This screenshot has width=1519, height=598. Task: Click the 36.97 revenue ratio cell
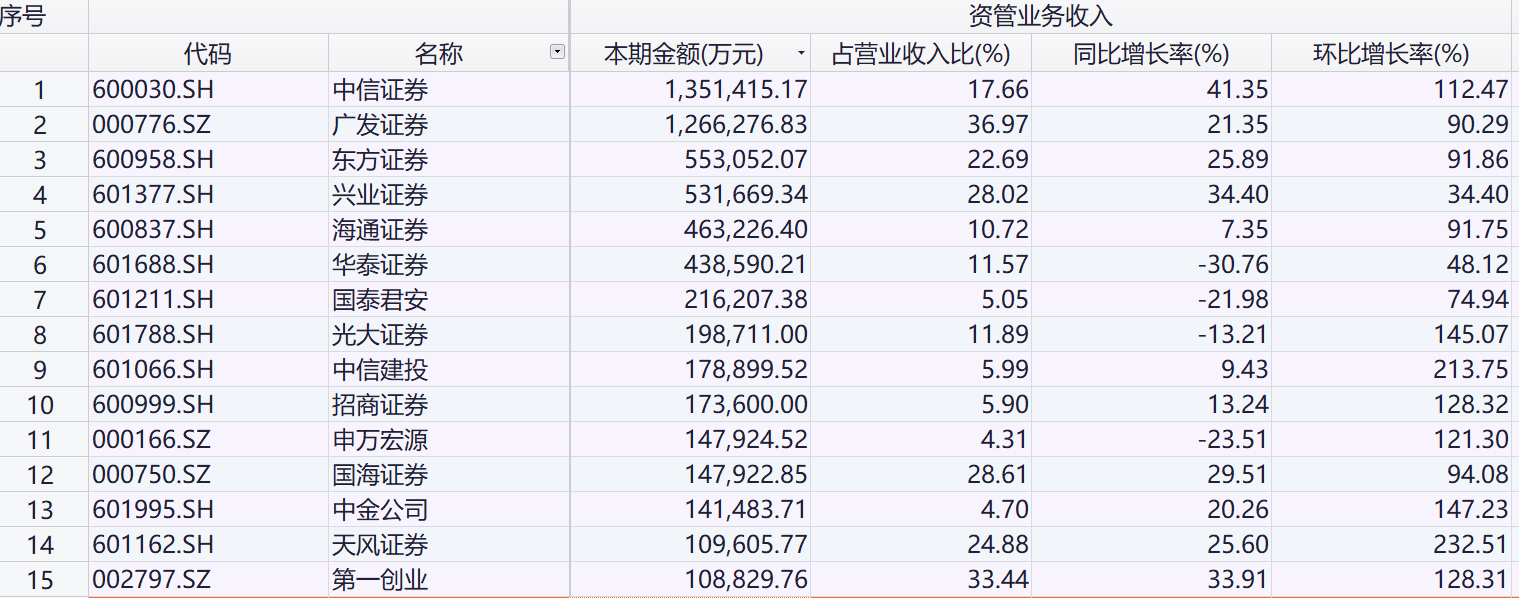click(921, 125)
